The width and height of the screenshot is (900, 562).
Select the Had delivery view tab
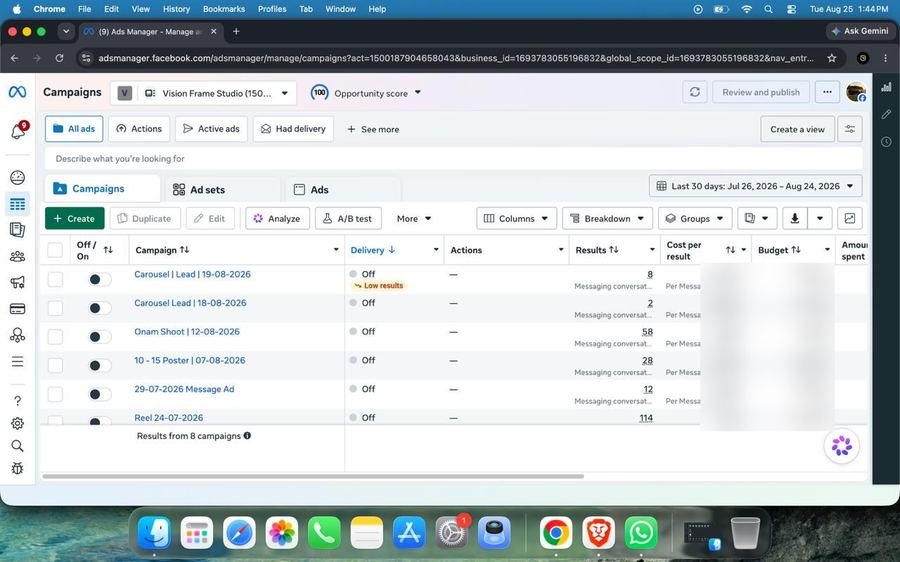293,129
